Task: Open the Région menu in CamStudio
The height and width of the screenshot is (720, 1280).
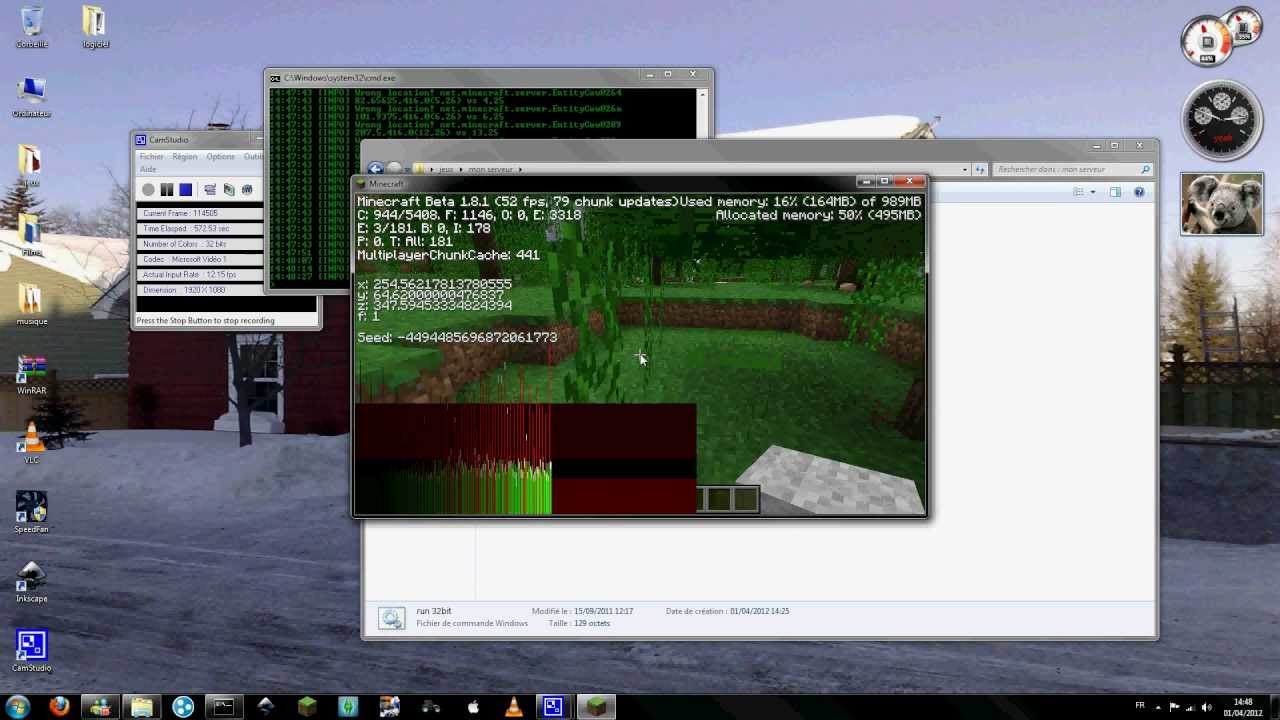Action: click(x=184, y=157)
